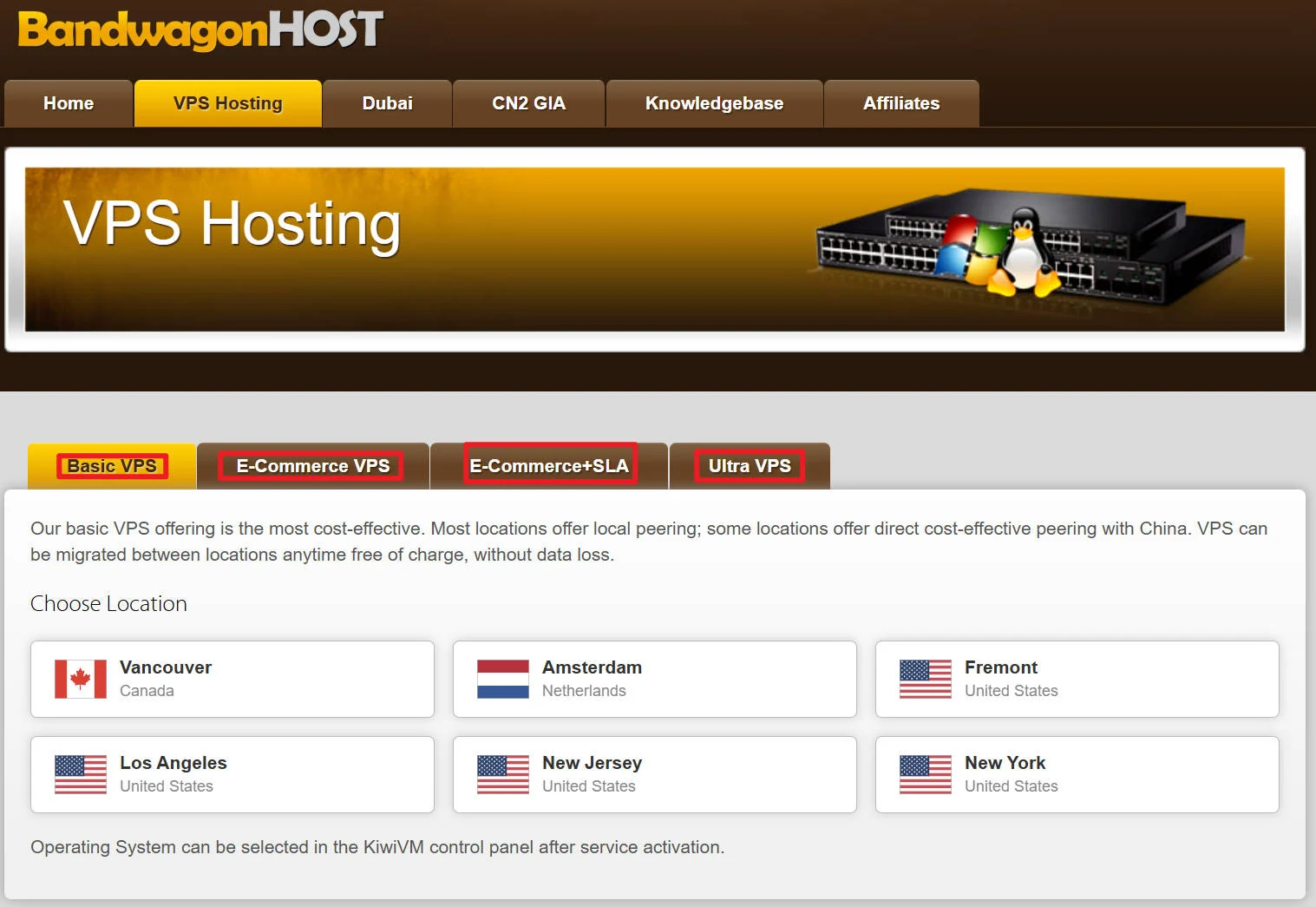This screenshot has height=907, width=1316.
Task: Open the Knowledgebase navigation tab
Action: pos(714,103)
